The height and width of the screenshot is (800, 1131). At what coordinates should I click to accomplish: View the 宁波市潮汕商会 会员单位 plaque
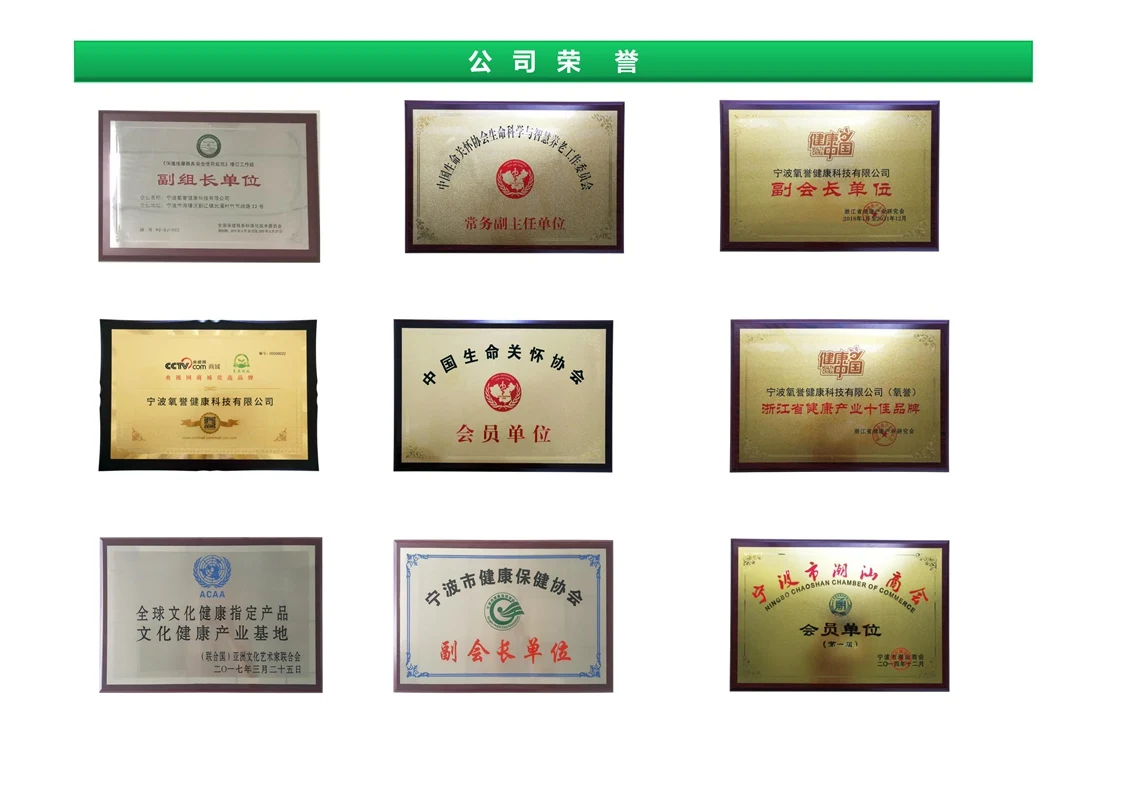pos(840,615)
